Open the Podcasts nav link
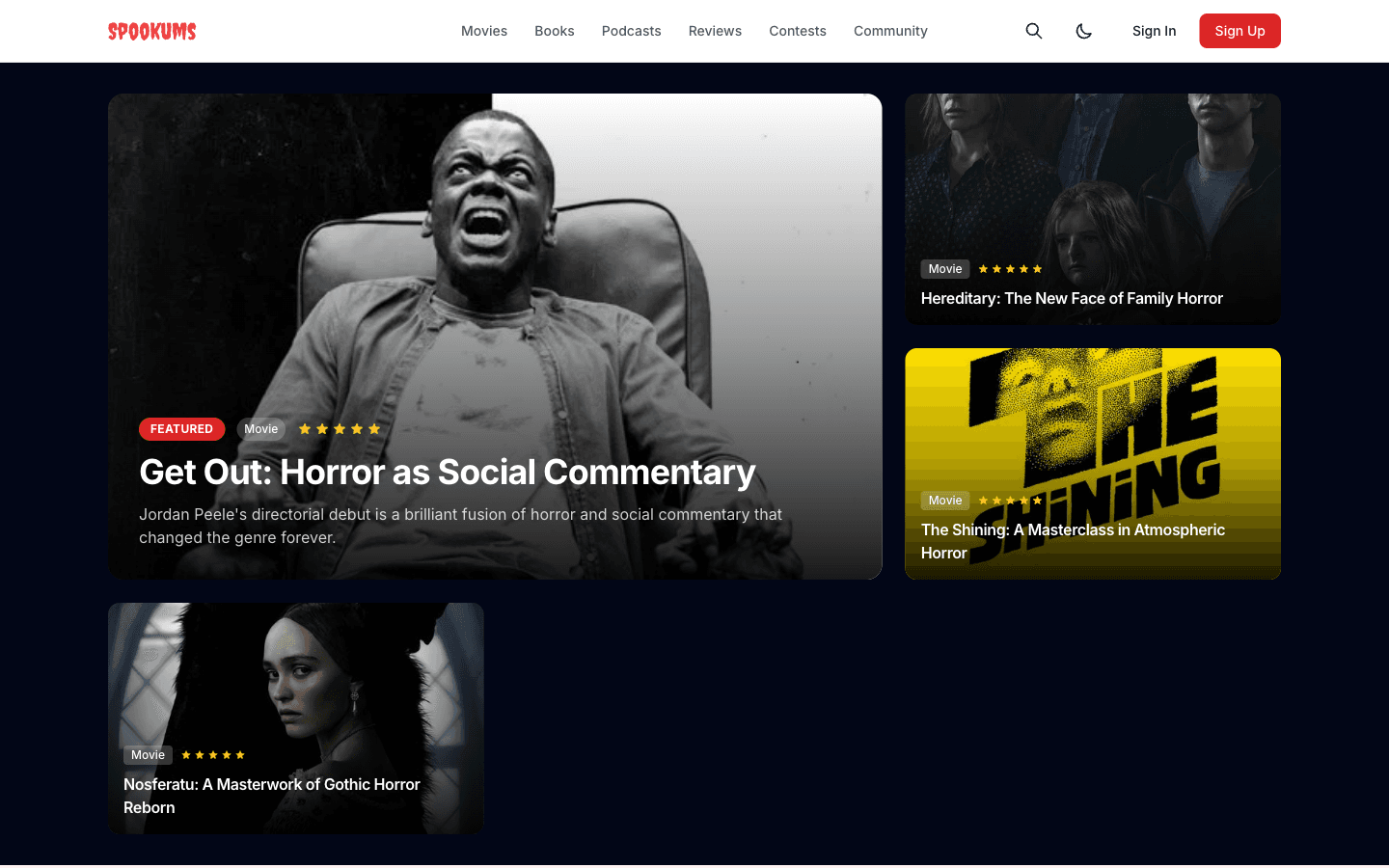 coord(632,31)
